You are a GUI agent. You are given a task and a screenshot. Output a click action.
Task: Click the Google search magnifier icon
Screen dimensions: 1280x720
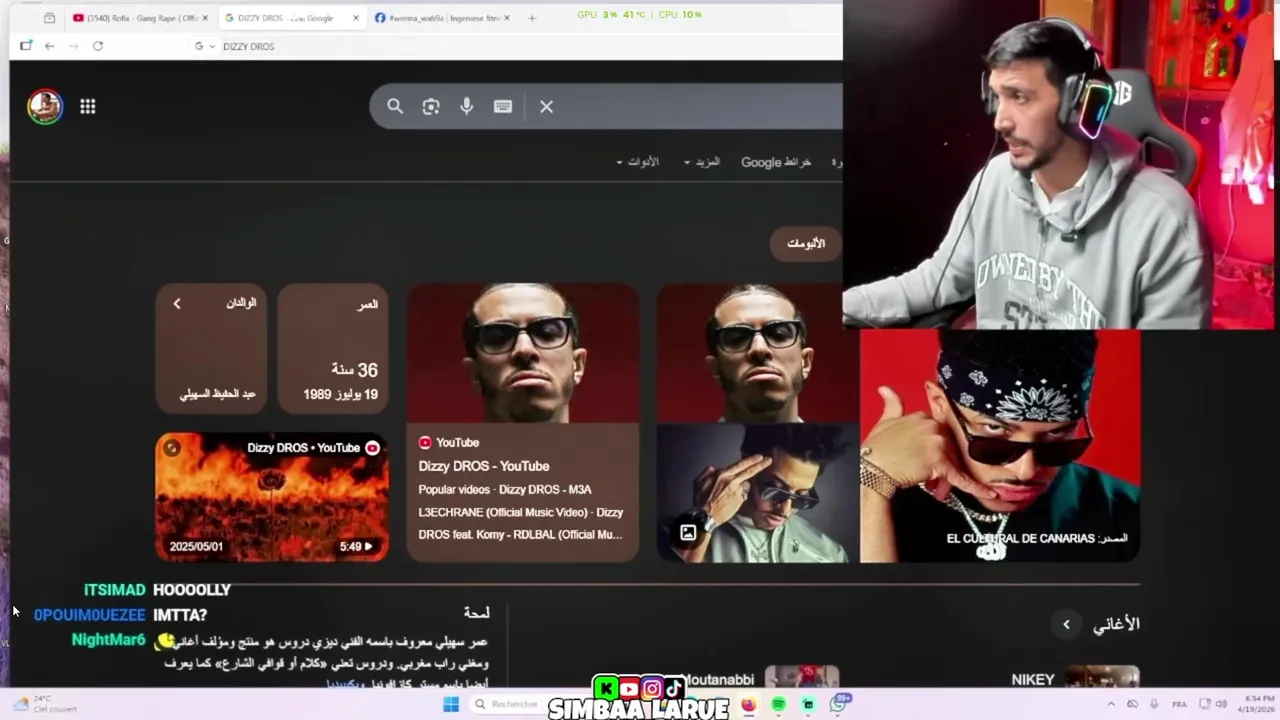(395, 106)
